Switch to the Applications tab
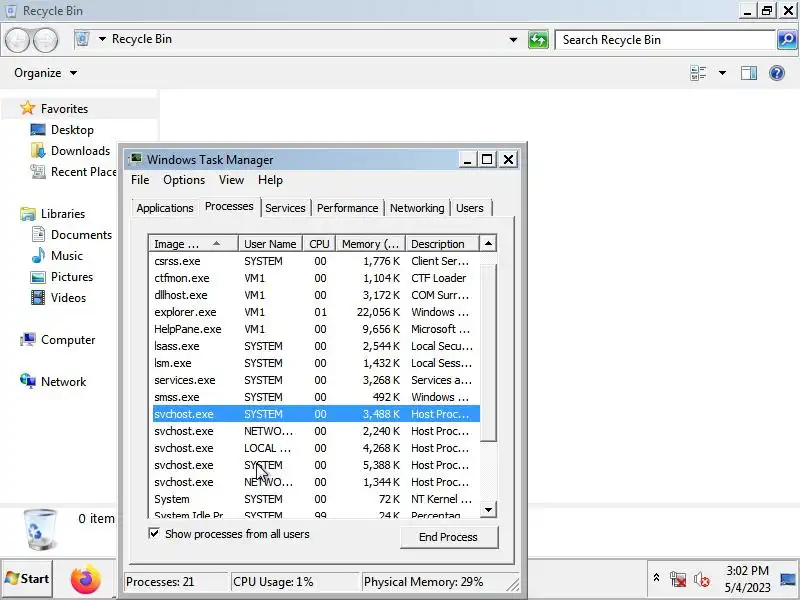The image size is (800, 600). (165, 208)
